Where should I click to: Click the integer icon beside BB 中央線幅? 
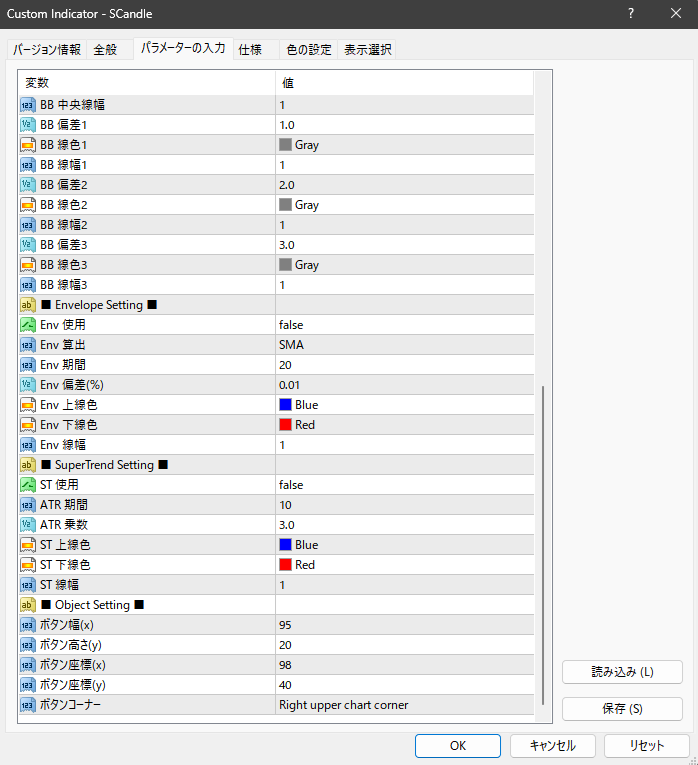click(28, 105)
